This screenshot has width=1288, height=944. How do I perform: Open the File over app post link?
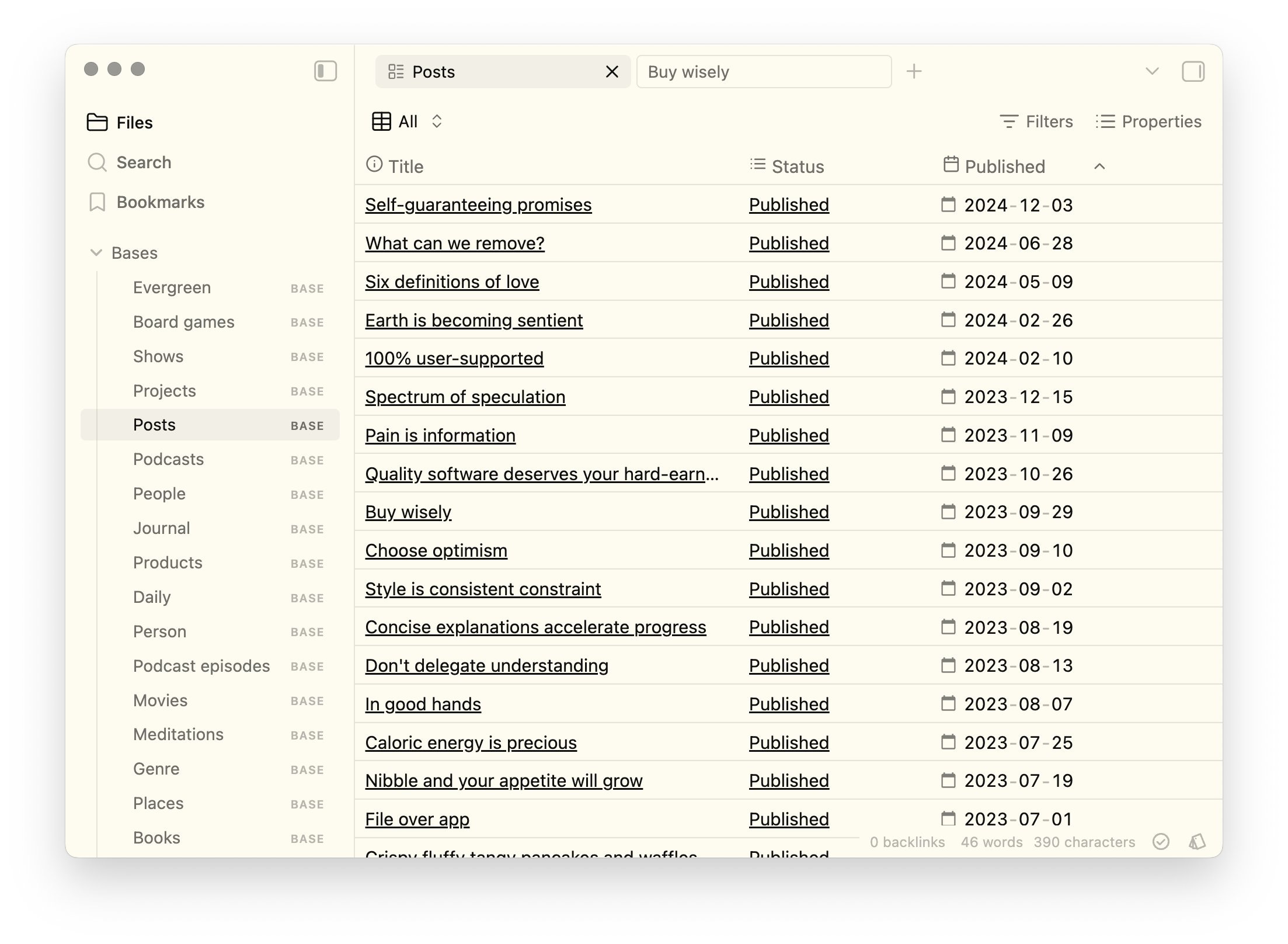click(x=417, y=819)
